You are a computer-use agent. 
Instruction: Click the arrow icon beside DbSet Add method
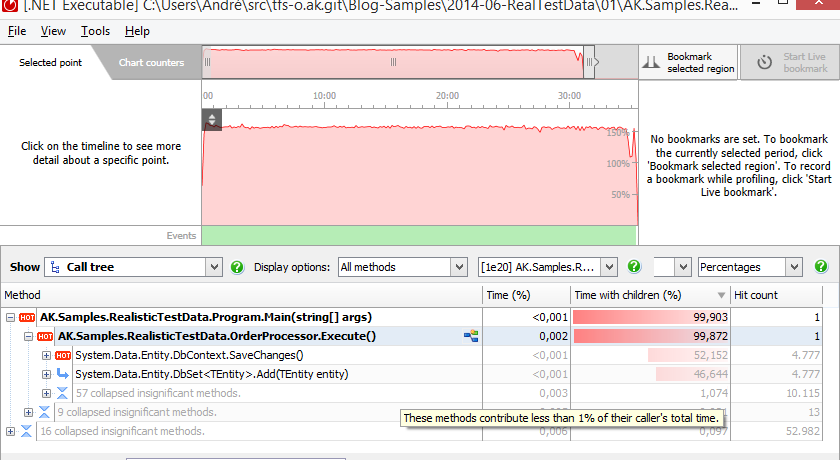tap(63, 374)
